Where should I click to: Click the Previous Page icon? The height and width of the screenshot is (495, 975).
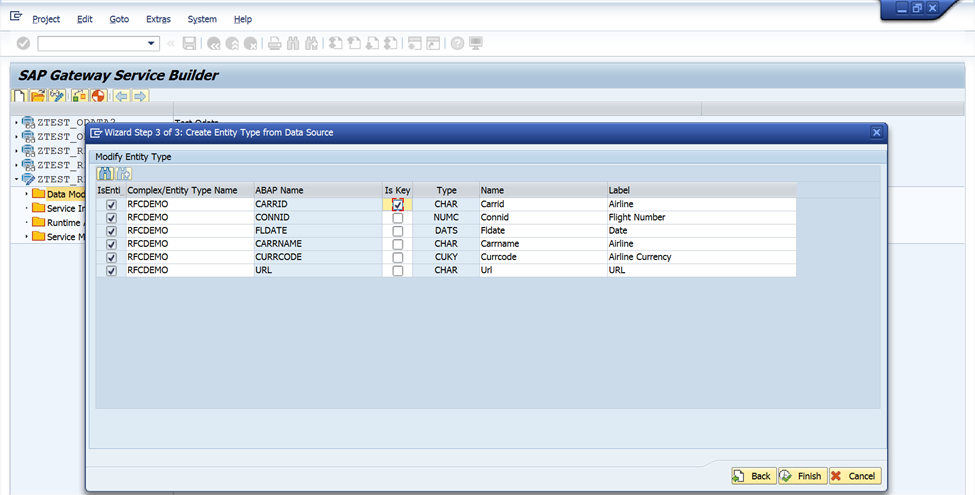[354, 44]
